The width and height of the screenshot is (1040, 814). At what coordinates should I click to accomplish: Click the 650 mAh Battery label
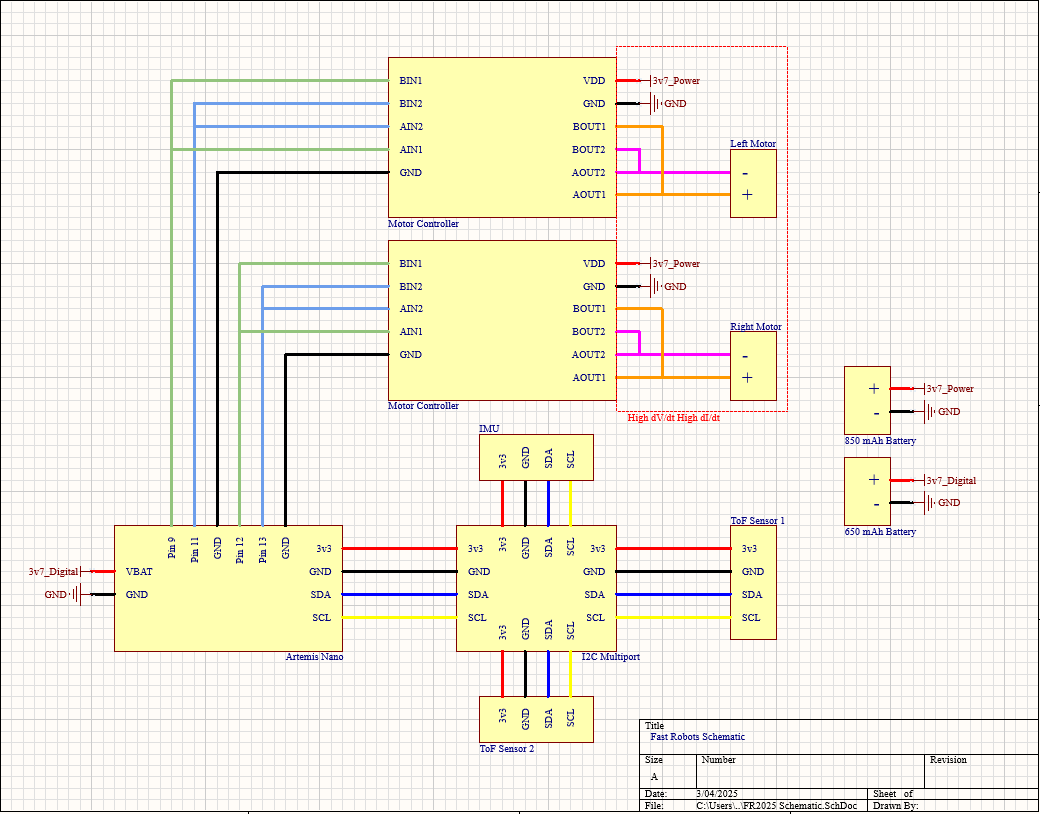point(879,531)
